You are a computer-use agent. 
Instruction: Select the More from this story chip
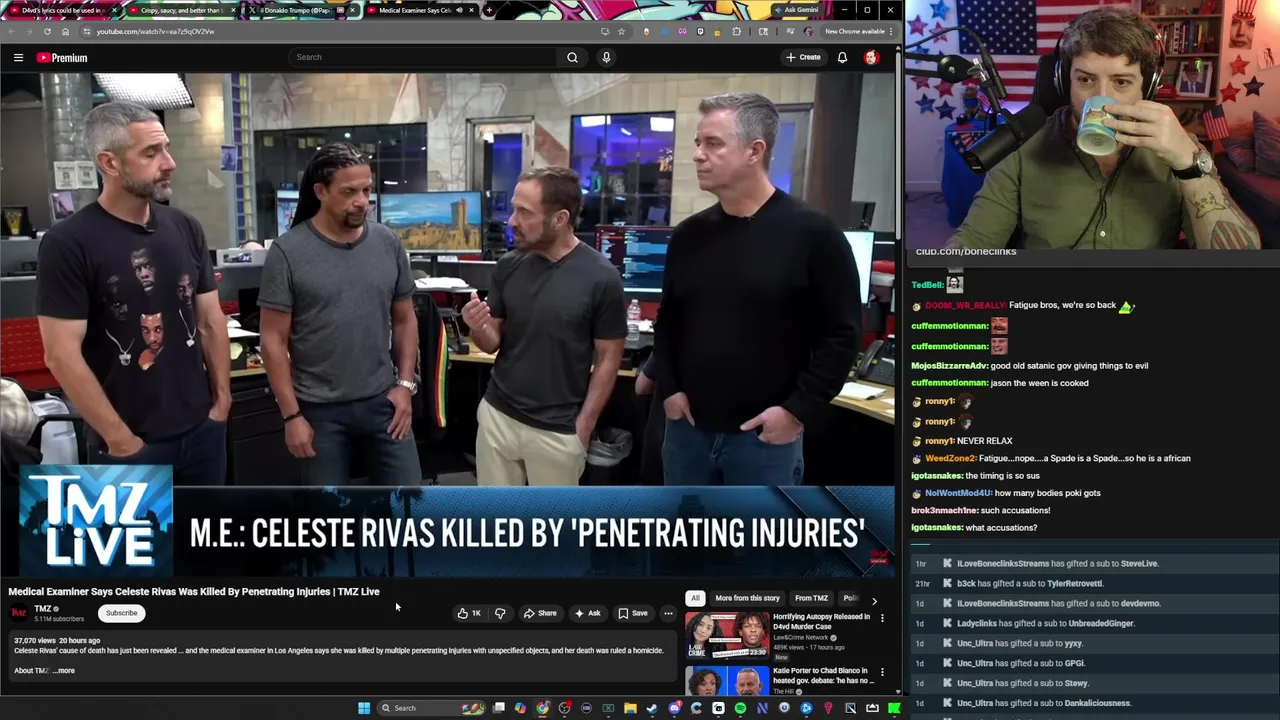pyautogui.click(x=747, y=598)
